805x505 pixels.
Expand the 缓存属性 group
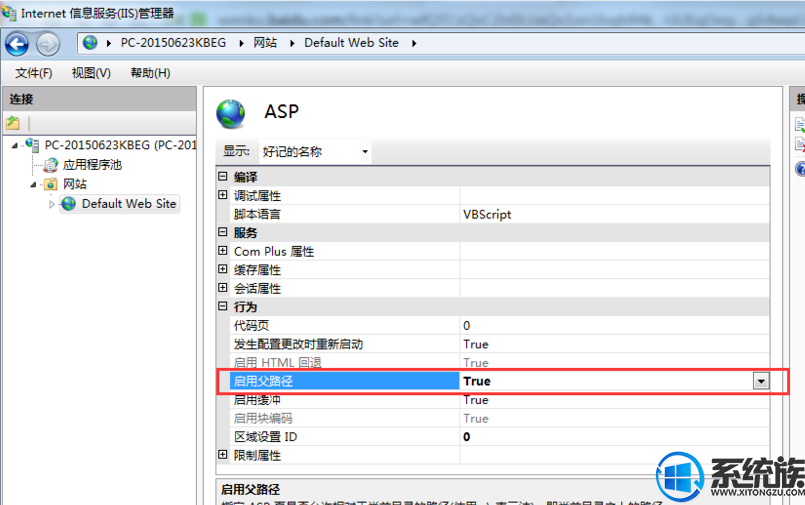pos(222,269)
